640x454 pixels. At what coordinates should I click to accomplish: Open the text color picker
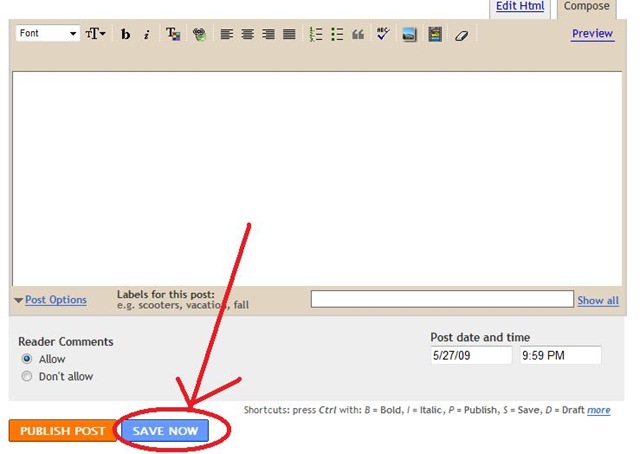point(173,34)
